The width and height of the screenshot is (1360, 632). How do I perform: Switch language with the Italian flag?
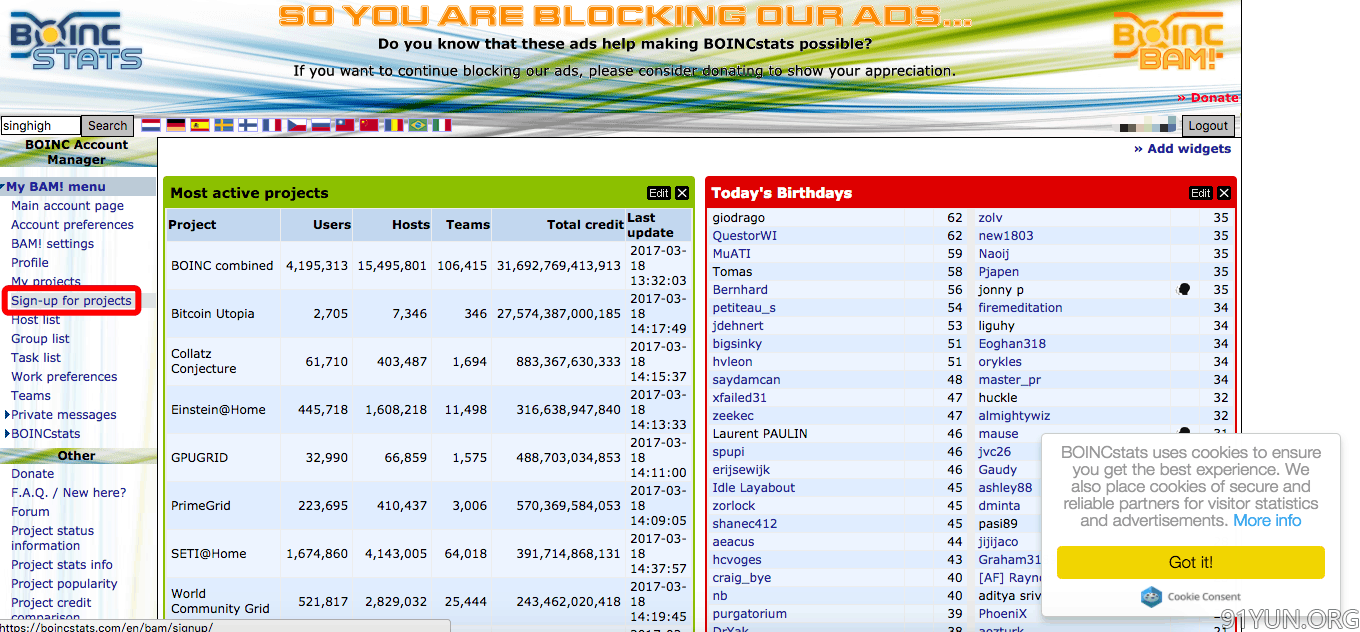(x=441, y=125)
